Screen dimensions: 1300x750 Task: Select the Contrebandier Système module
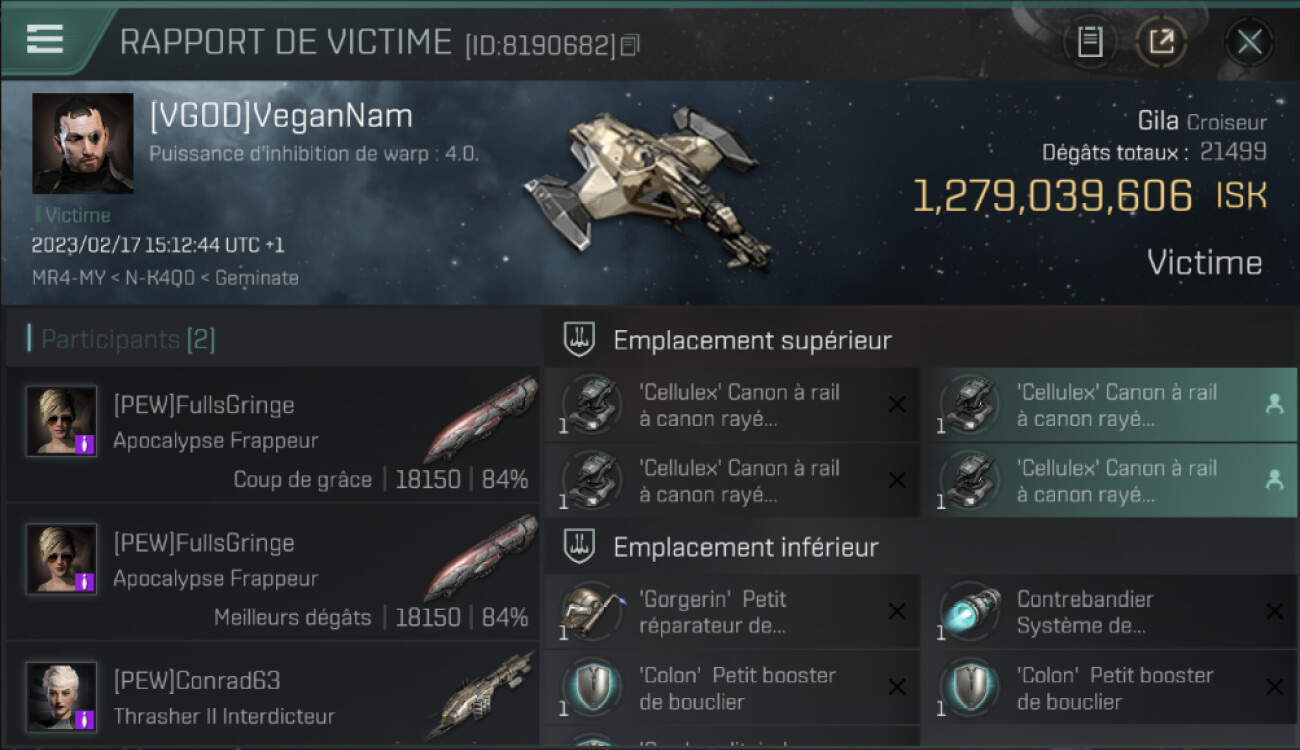1109,612
